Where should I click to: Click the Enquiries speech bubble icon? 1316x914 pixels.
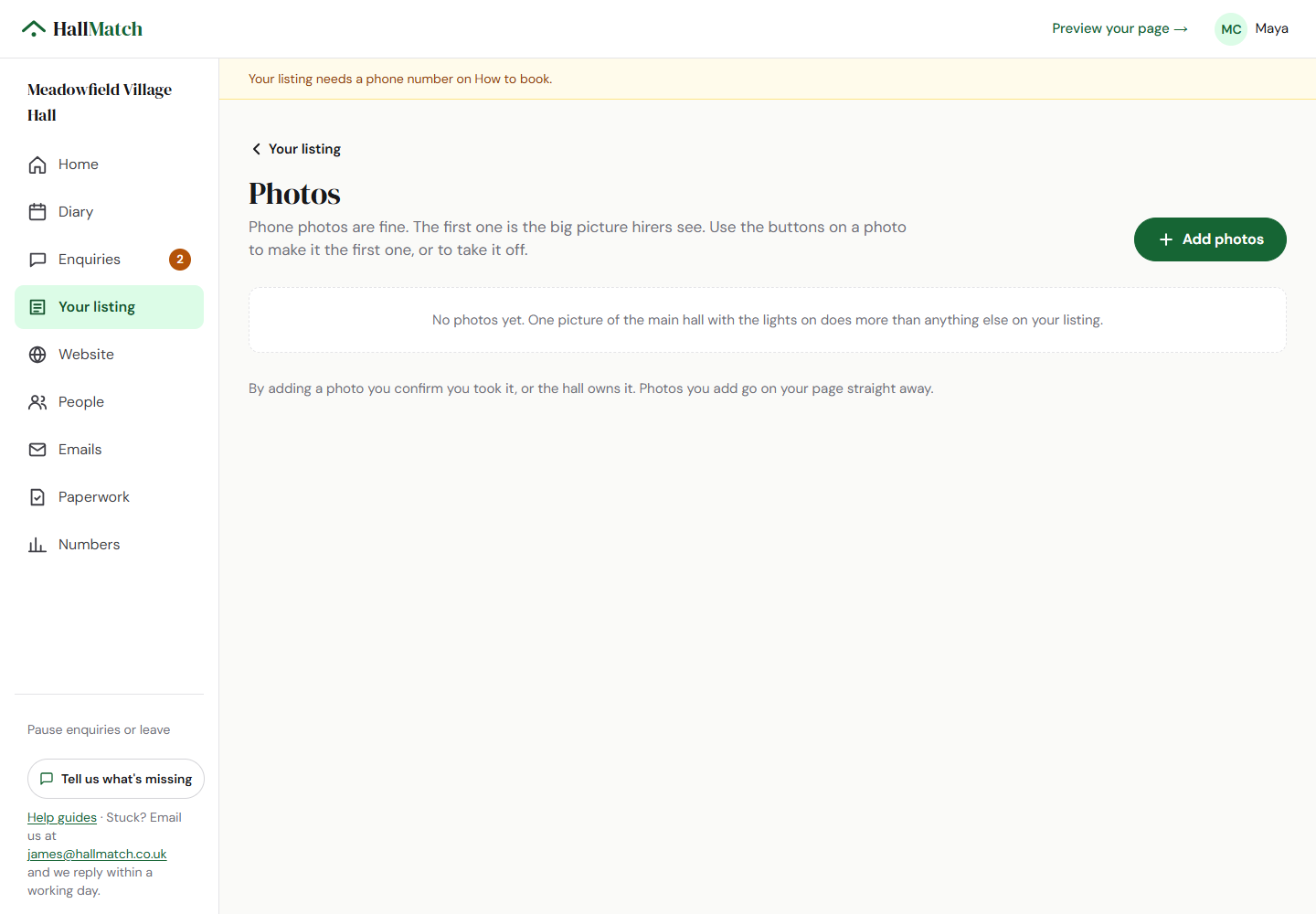click(x=37, y=260)
